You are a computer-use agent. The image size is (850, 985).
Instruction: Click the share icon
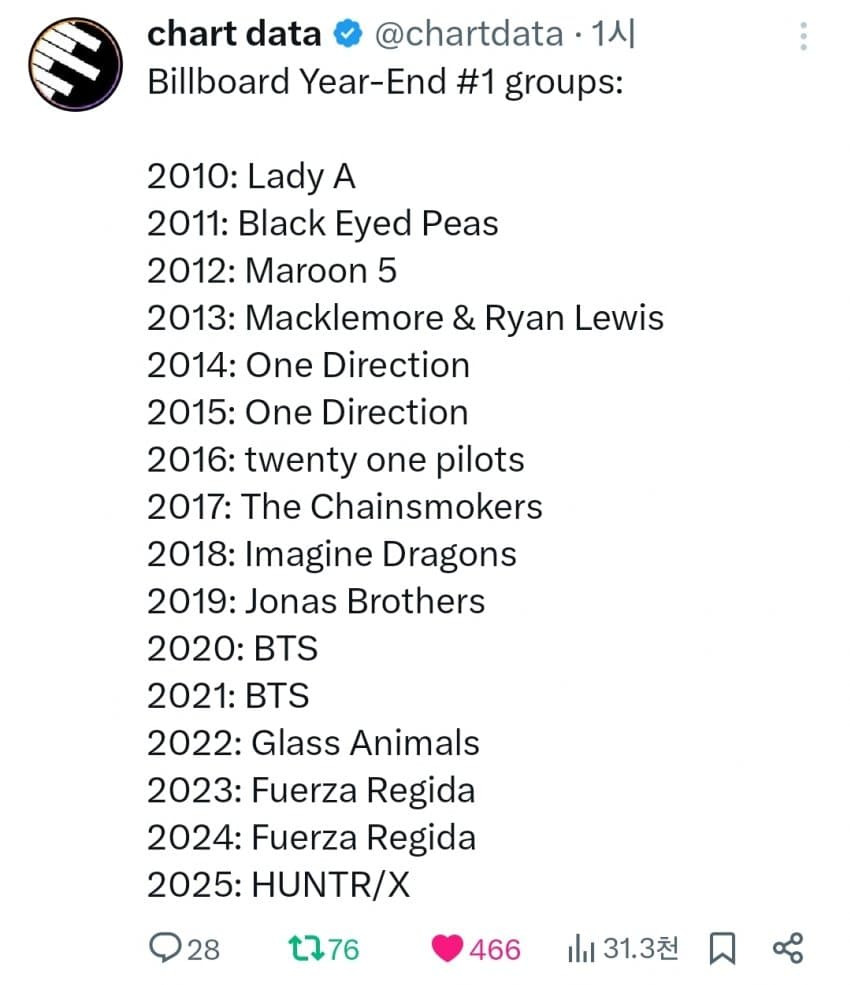click(x=789, y=947)
